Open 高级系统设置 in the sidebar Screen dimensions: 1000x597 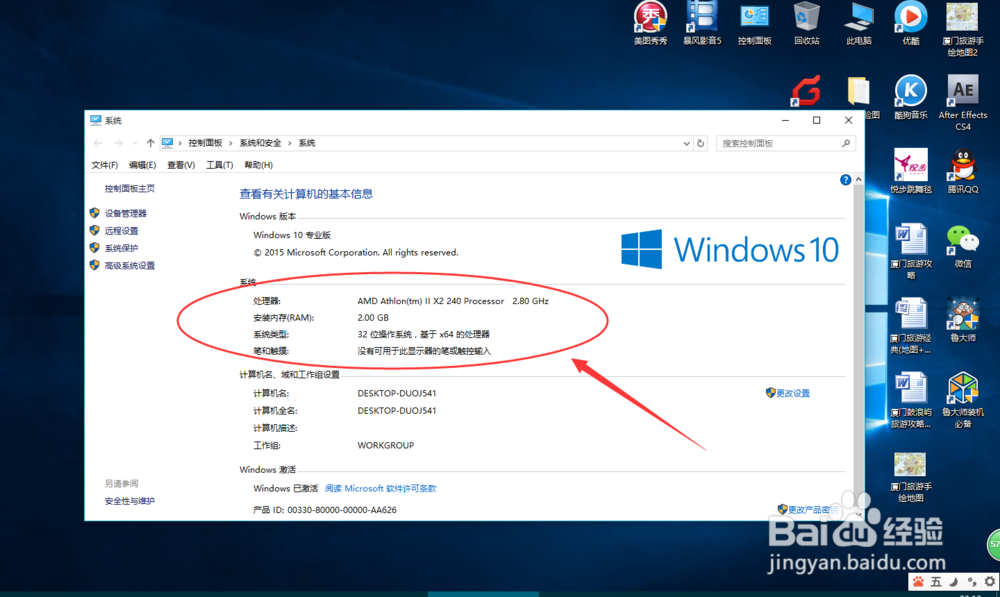[x=129, y=265]
